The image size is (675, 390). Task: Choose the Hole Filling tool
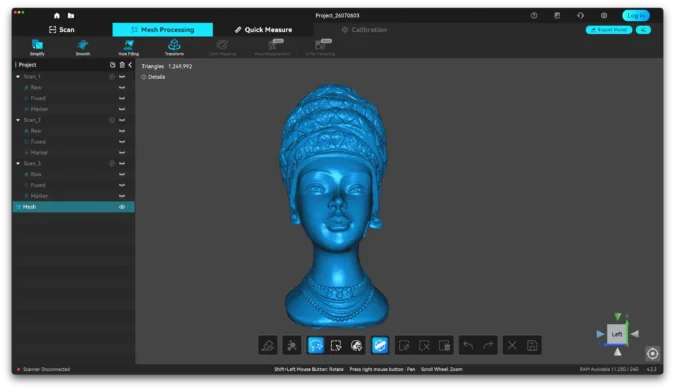click(x=128, y=47)
